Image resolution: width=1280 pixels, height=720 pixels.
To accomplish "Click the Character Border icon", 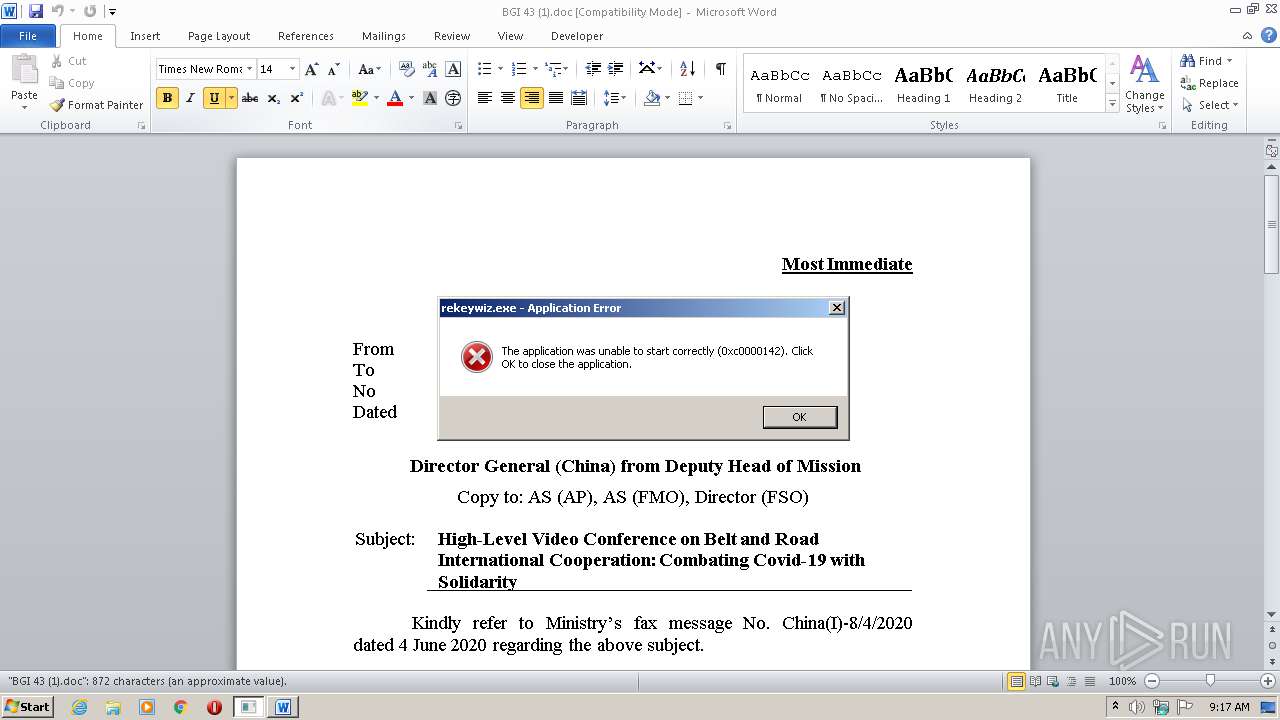I will pyautogui.click(x=453, y=69).
